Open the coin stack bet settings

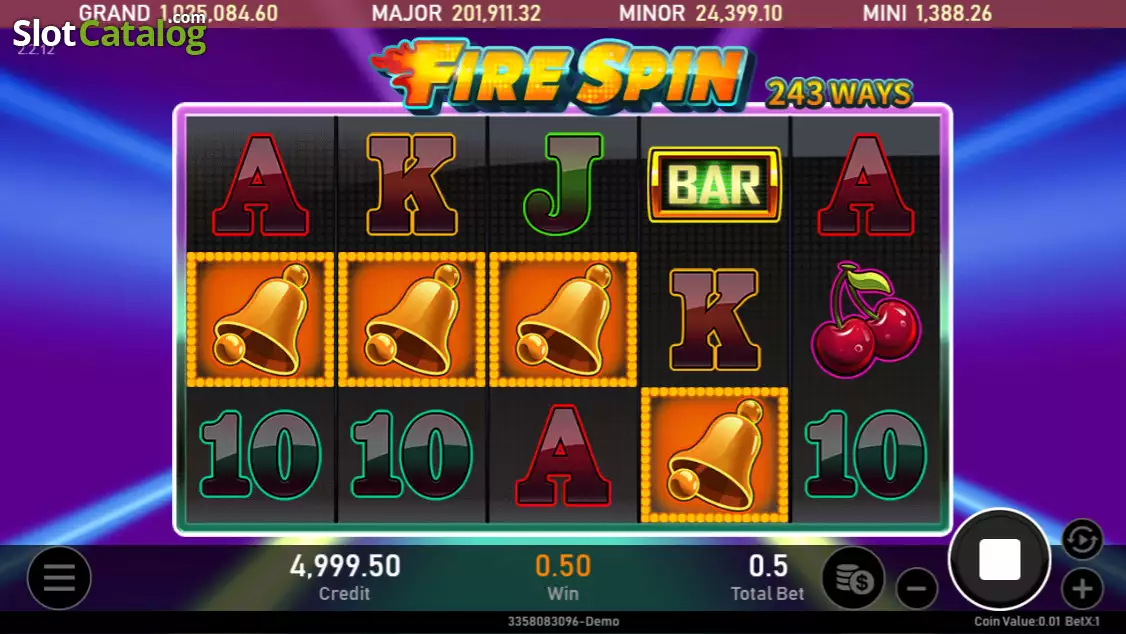853,578
